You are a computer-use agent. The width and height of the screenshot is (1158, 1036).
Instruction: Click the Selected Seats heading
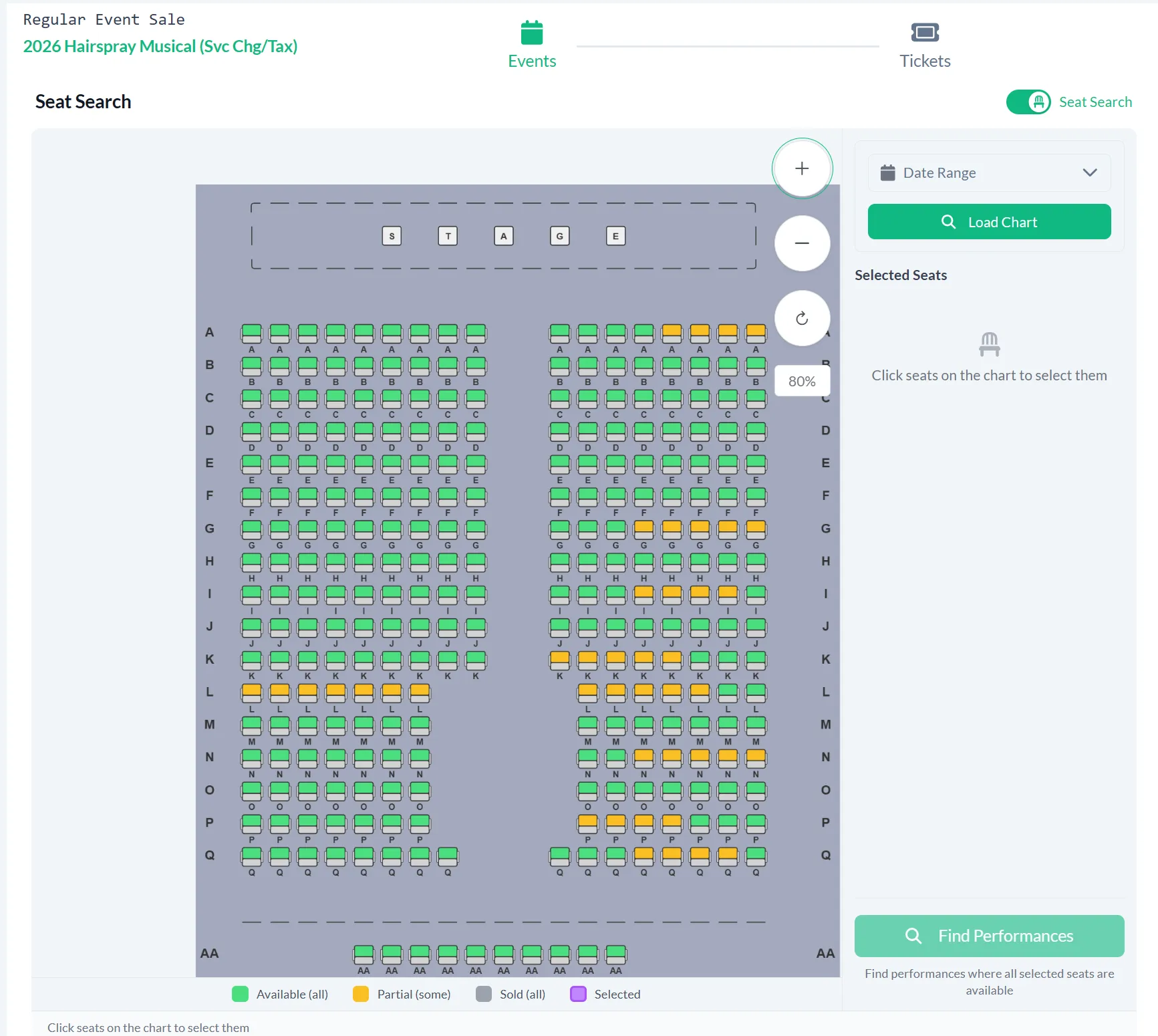click(901, 275)
